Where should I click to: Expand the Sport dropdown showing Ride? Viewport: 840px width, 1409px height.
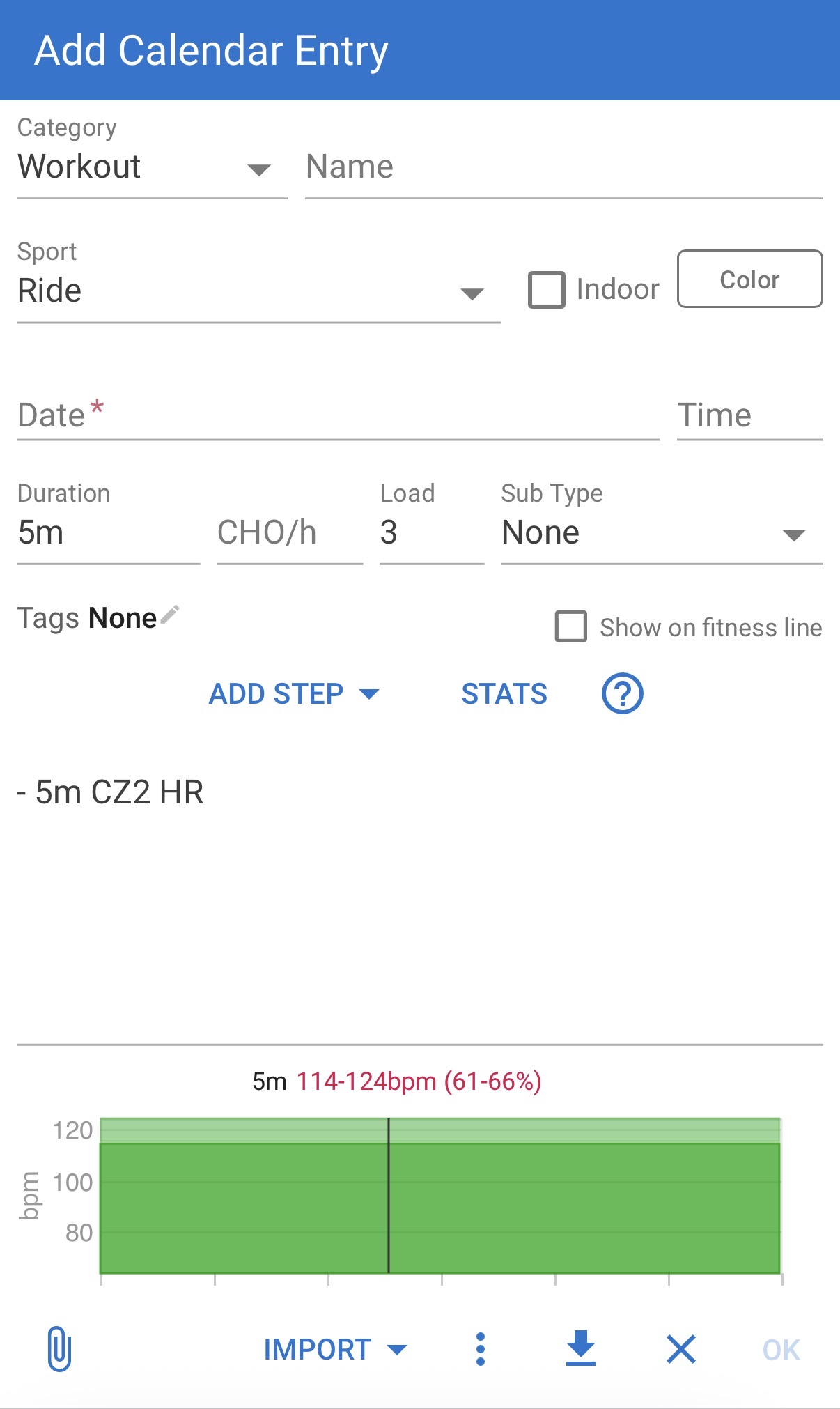[258, 291]
